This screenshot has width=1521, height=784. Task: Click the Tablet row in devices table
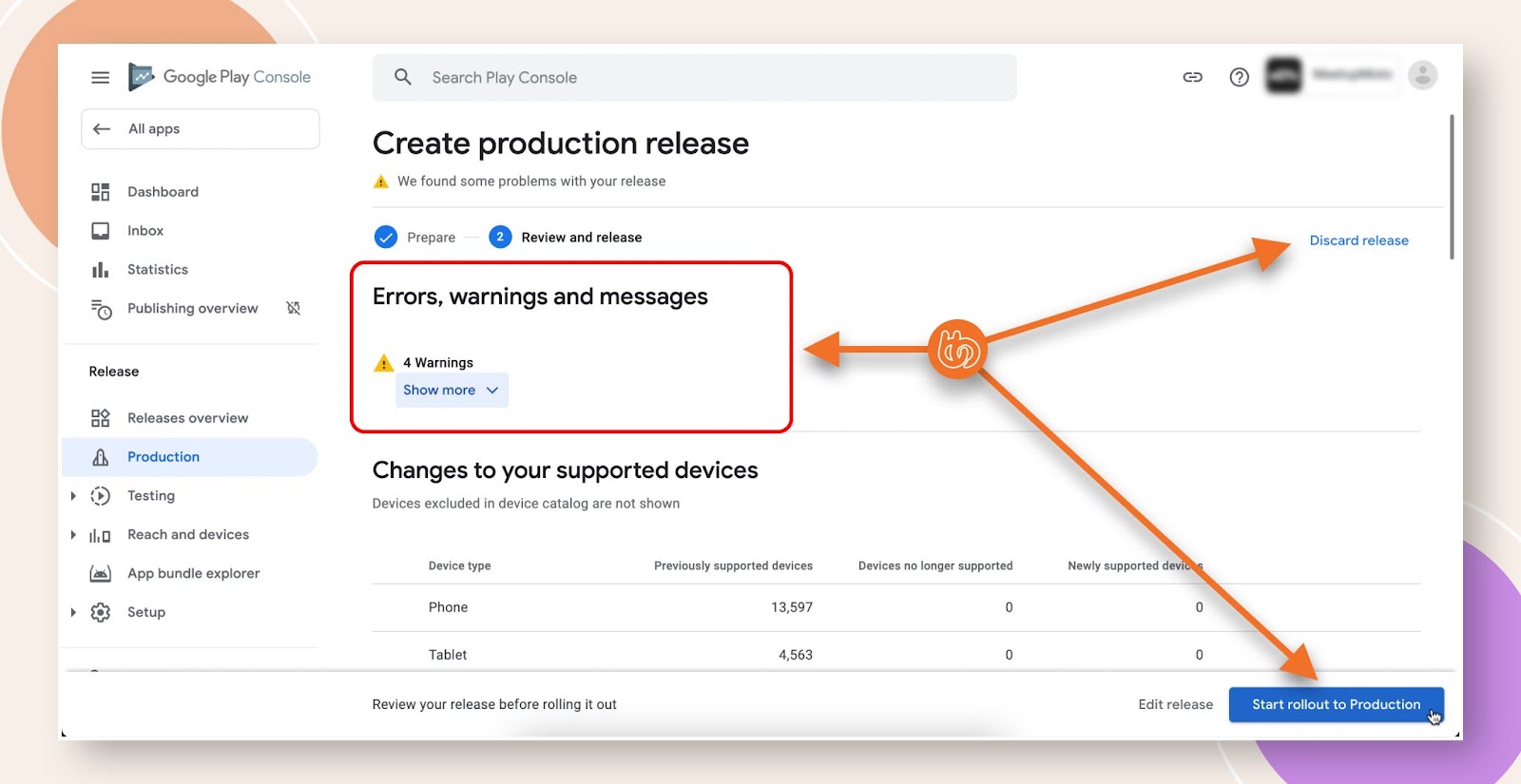896,654
